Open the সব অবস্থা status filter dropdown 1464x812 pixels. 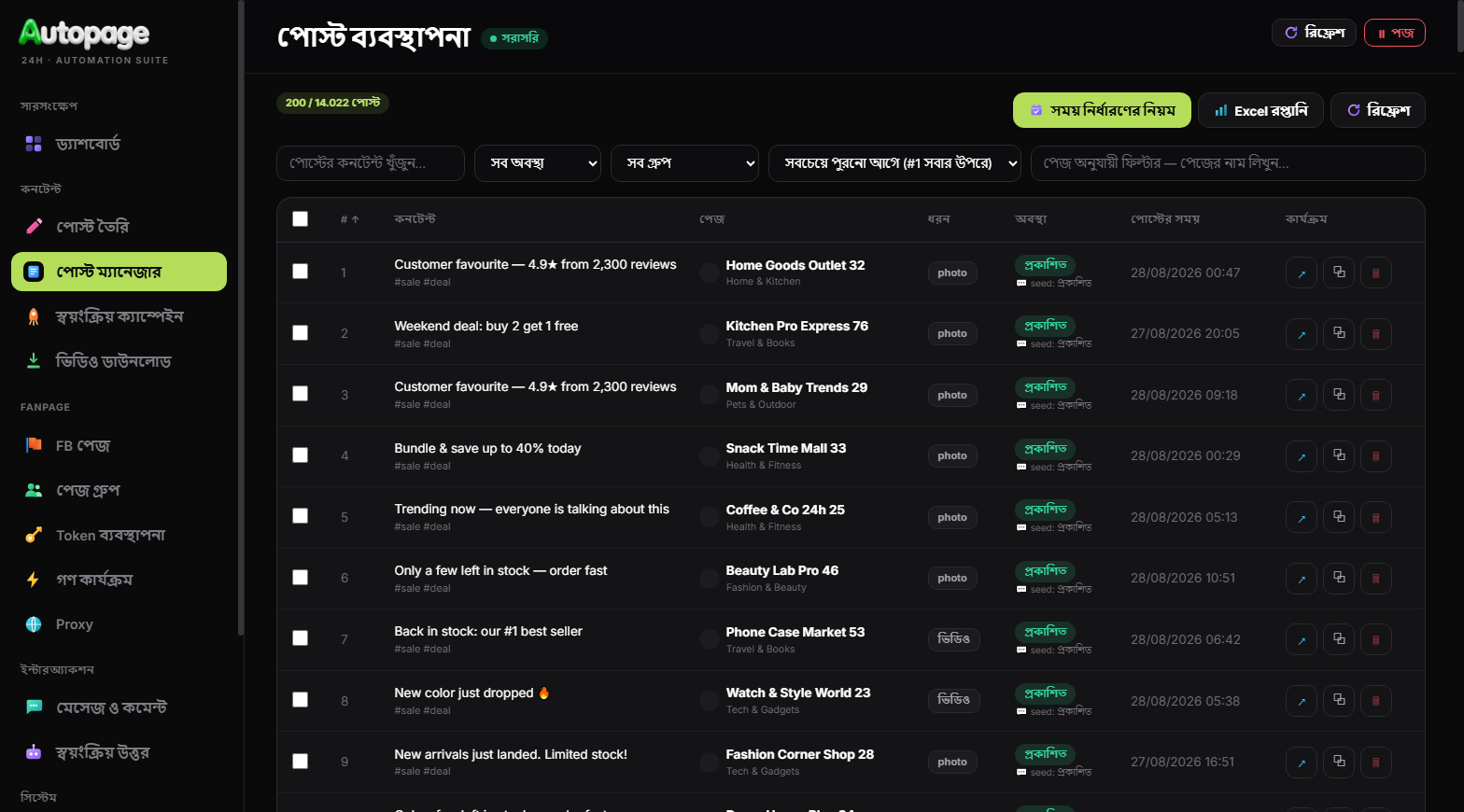pyautogui.click(x=538, y=163)
